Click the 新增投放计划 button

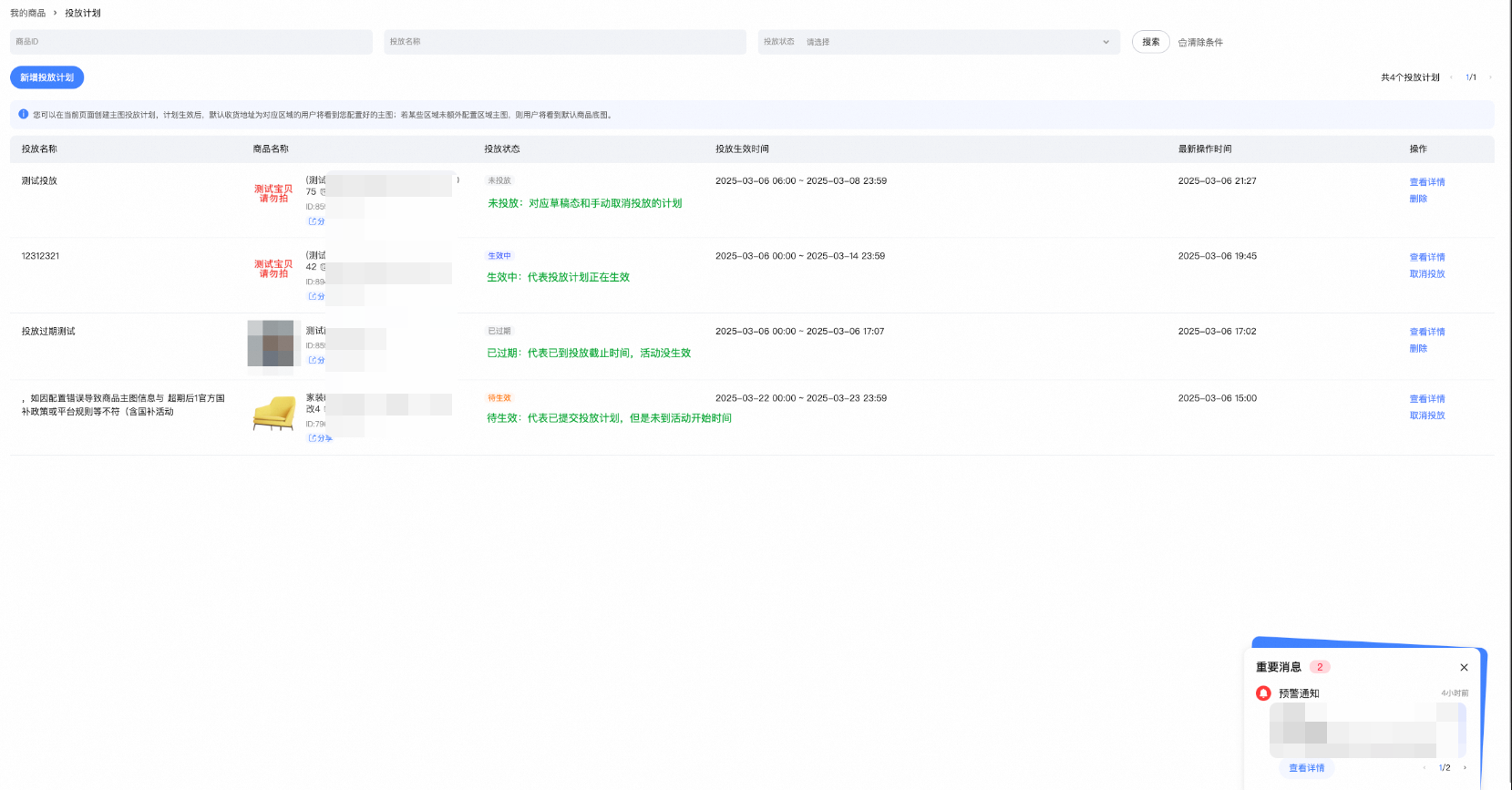click(x=47, y=77)
